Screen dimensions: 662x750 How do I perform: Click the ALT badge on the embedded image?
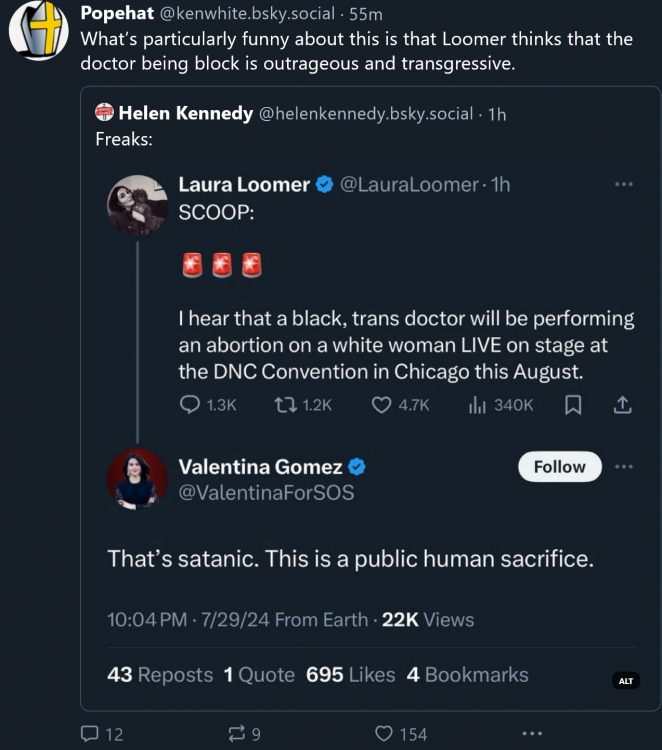coord(626,681)
